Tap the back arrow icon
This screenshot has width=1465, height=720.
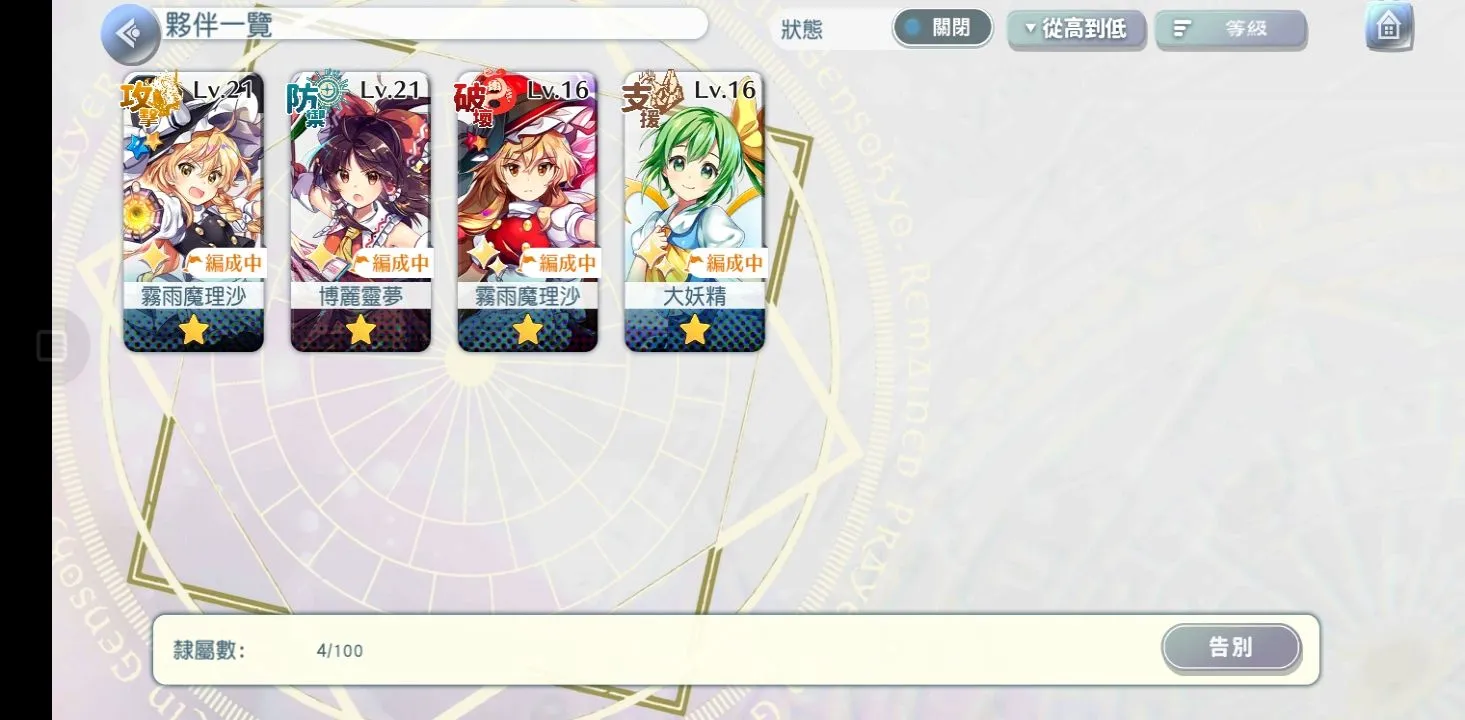[130, 33]
